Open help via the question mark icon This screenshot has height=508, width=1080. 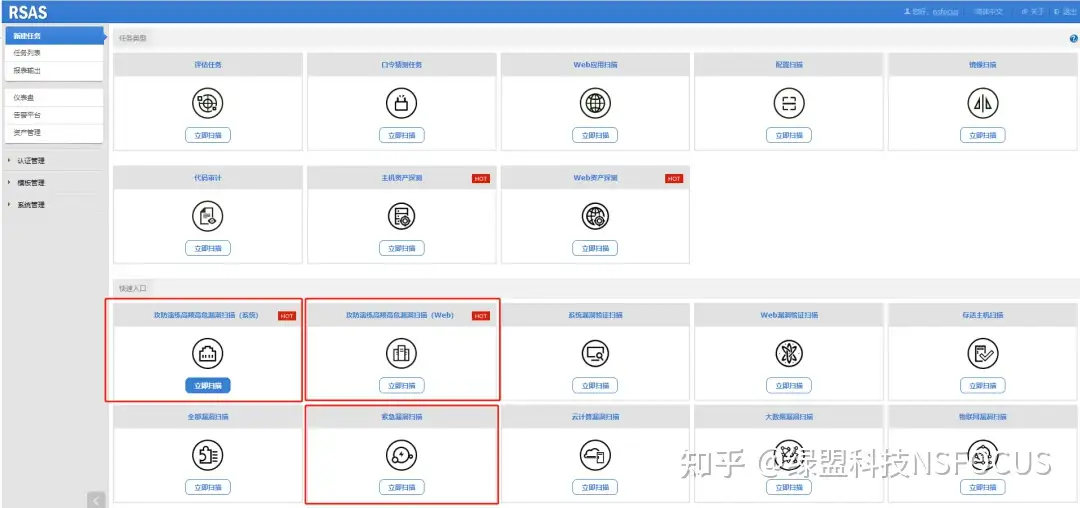pos(1073,38)
